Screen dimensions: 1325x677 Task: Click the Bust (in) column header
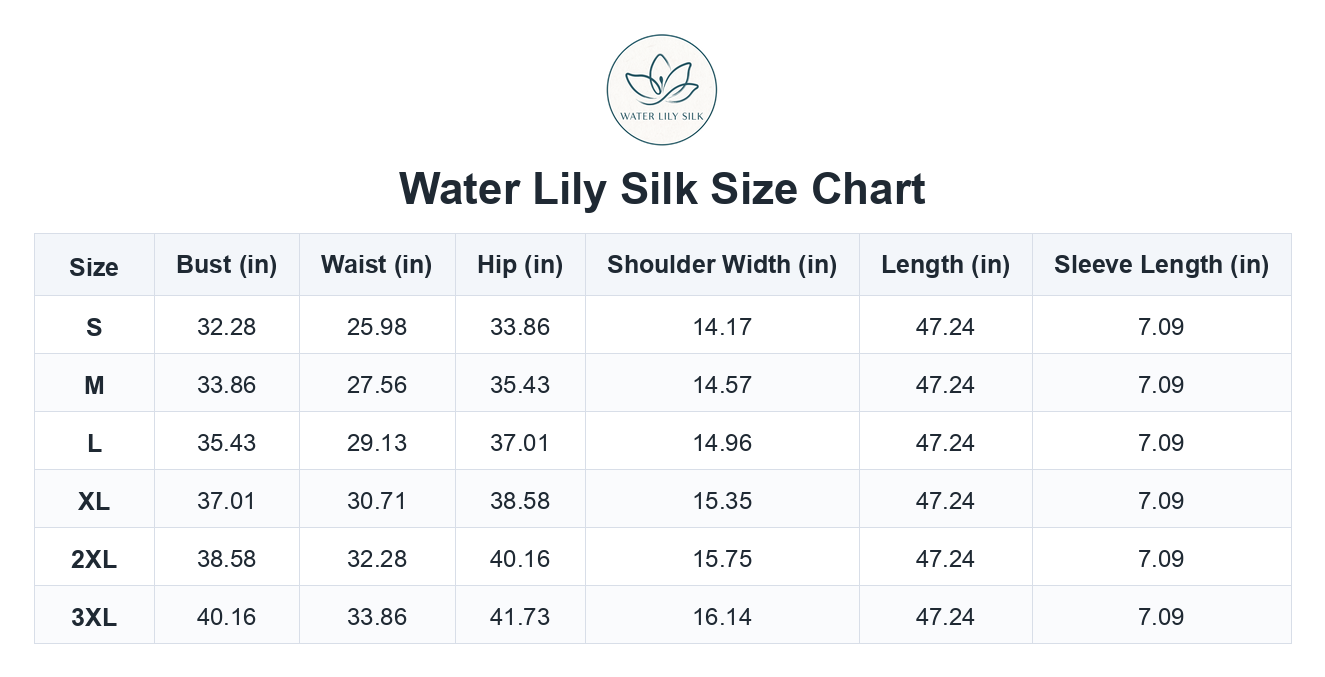(227, 265)
